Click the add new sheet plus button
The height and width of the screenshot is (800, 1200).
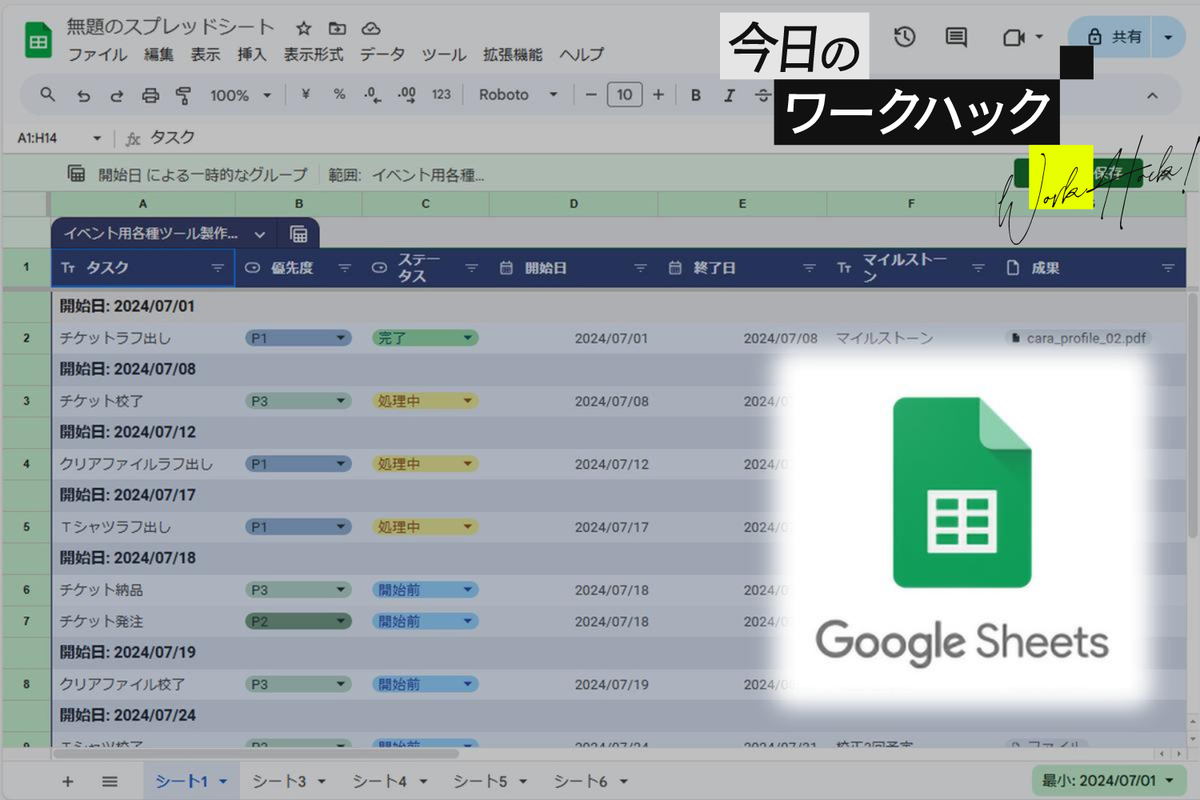pyautogui.click(x=68, y=781)
